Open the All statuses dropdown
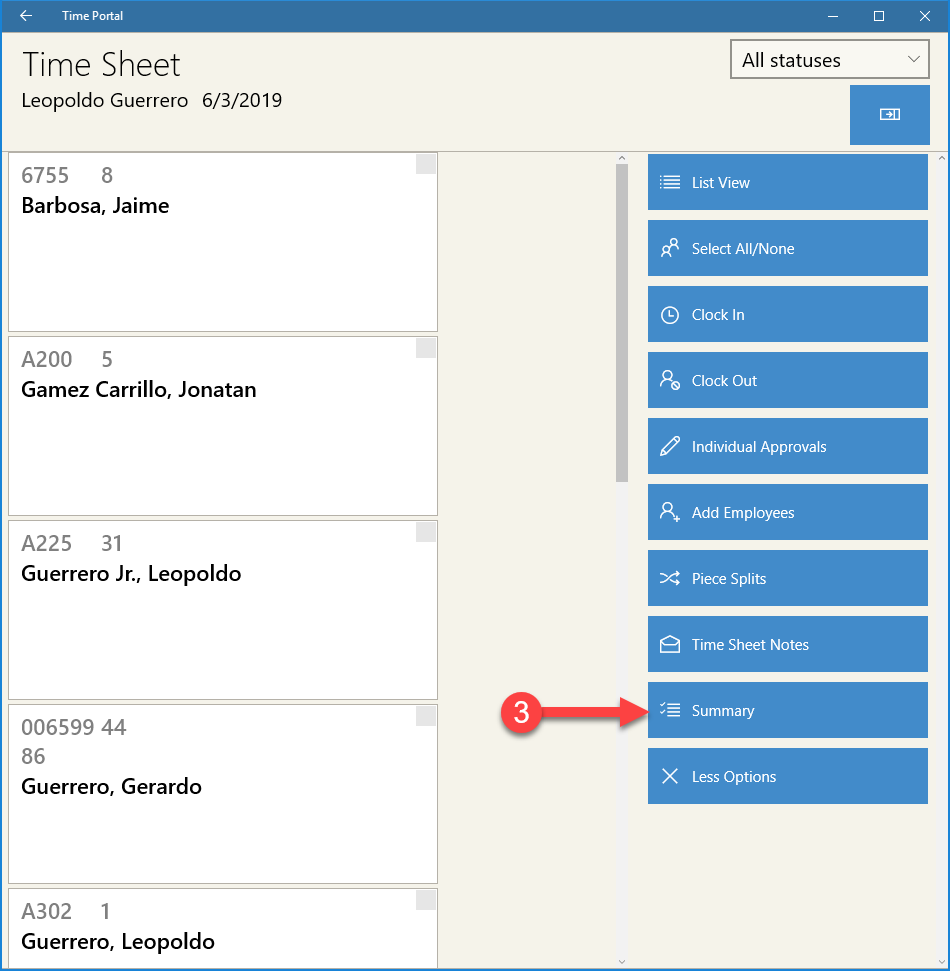Screen dimensions: 950x971 pyautogui.click(x=829, y=59)
